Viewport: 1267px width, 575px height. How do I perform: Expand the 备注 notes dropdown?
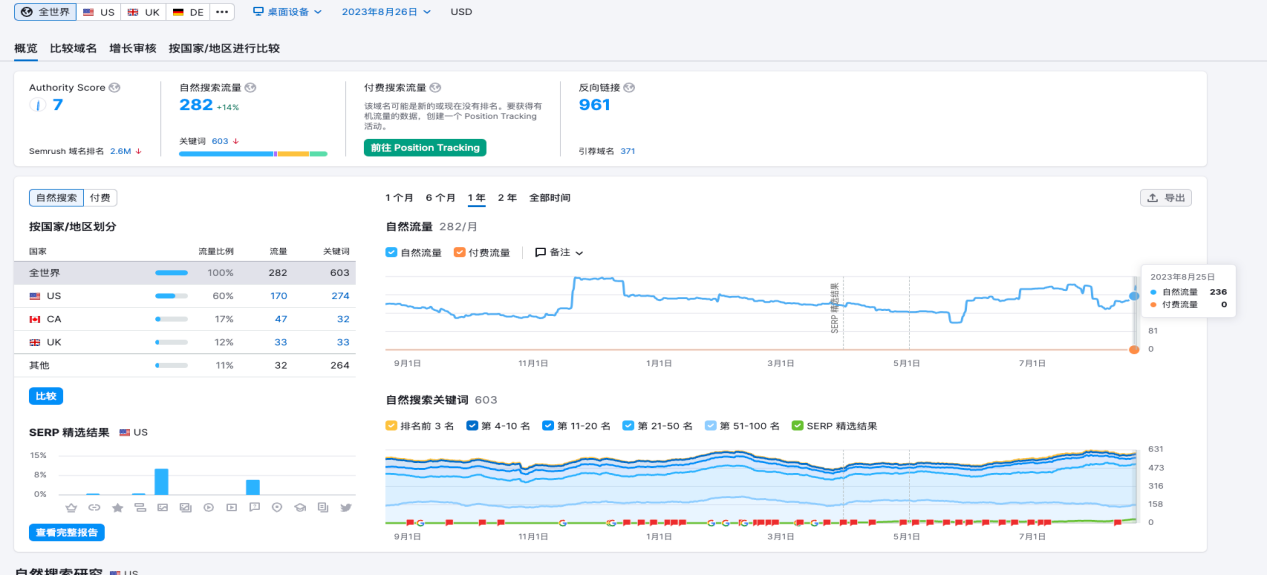(x=559, y=253)
